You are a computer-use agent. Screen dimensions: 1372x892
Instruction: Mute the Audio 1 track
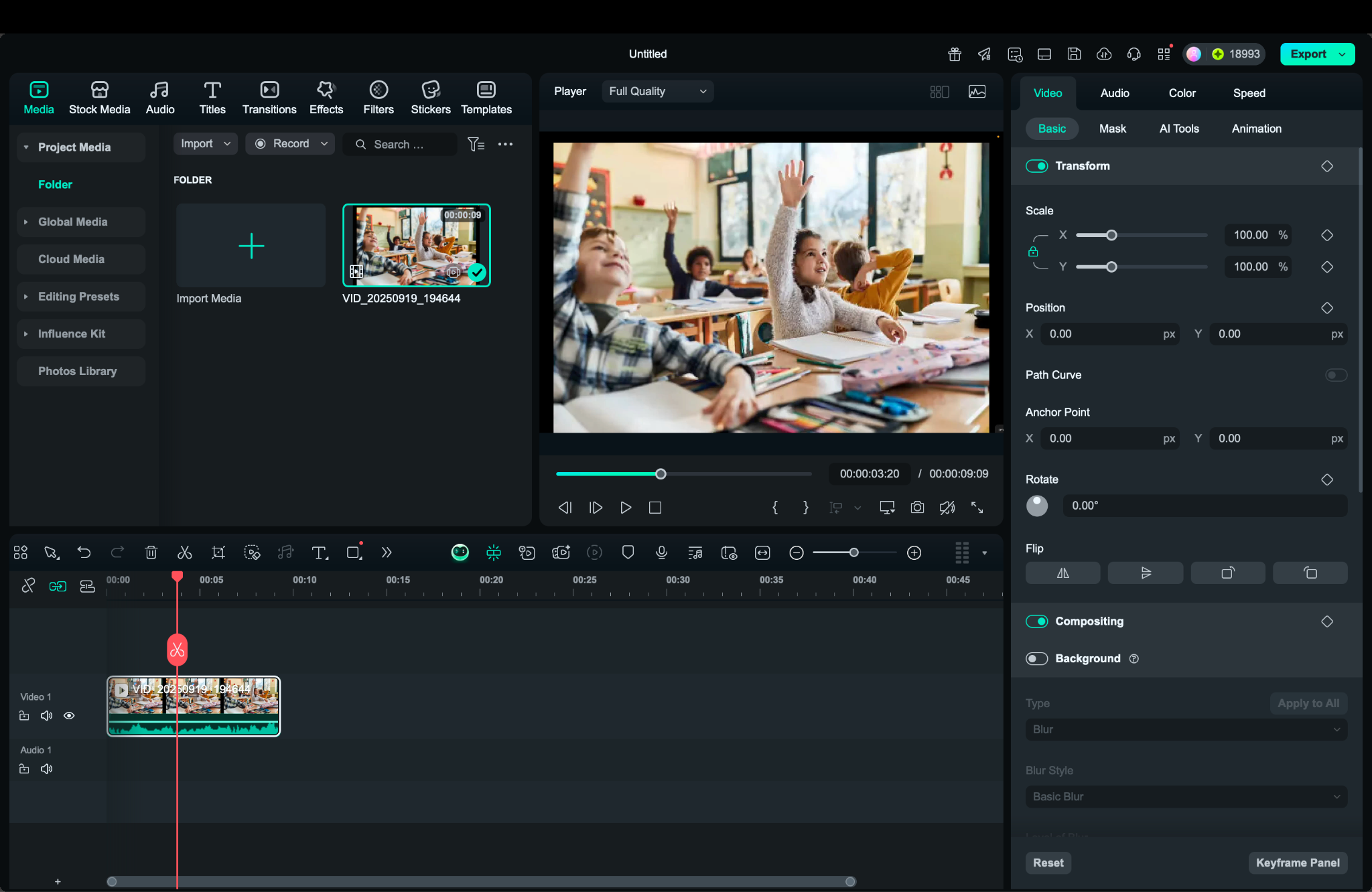click(46, 769)
